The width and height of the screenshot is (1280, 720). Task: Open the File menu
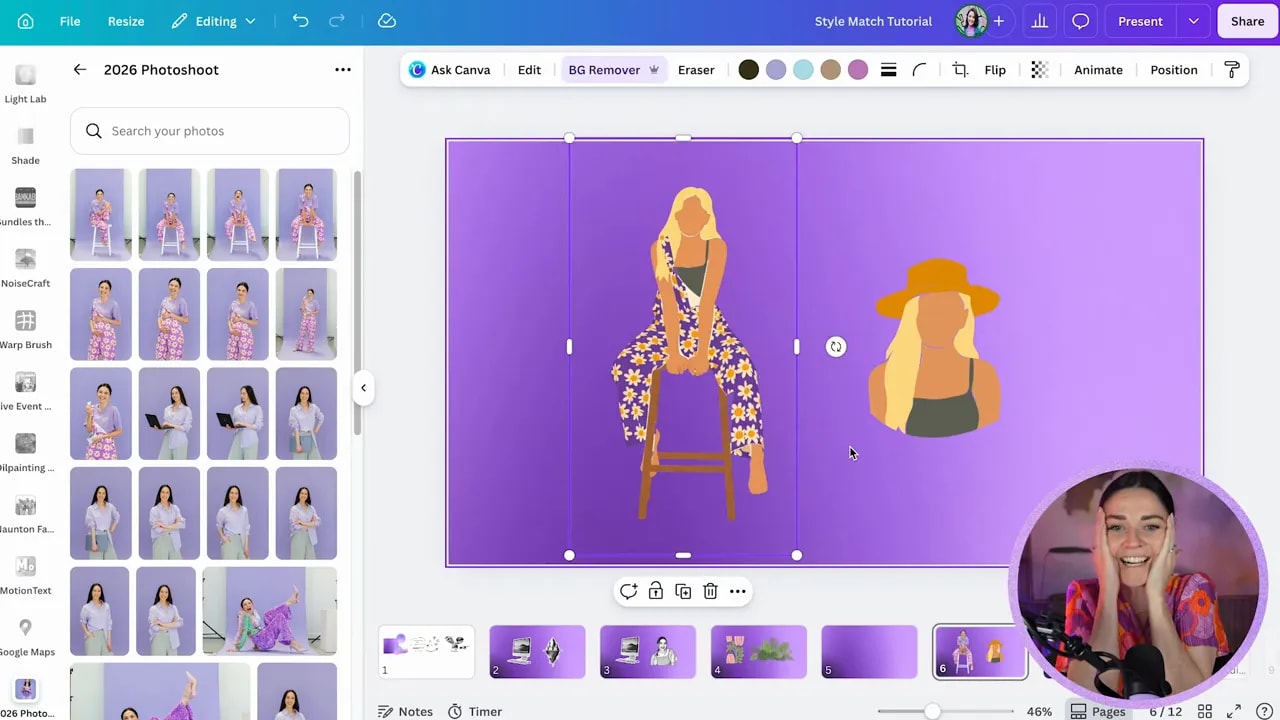(x=70, y=21)
